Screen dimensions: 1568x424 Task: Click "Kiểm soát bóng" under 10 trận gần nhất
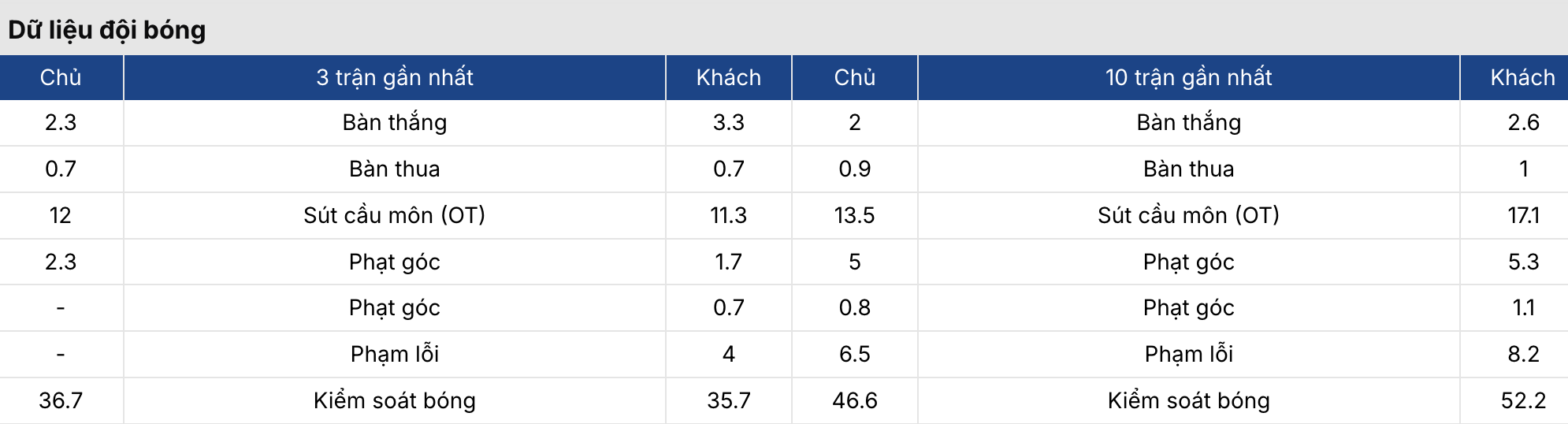(x=1188, y=400)
